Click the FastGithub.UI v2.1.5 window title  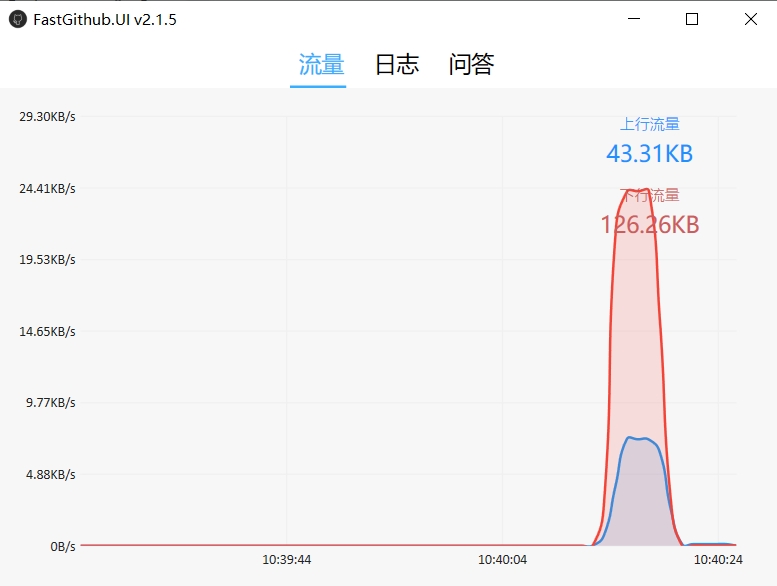coord(105,20)
